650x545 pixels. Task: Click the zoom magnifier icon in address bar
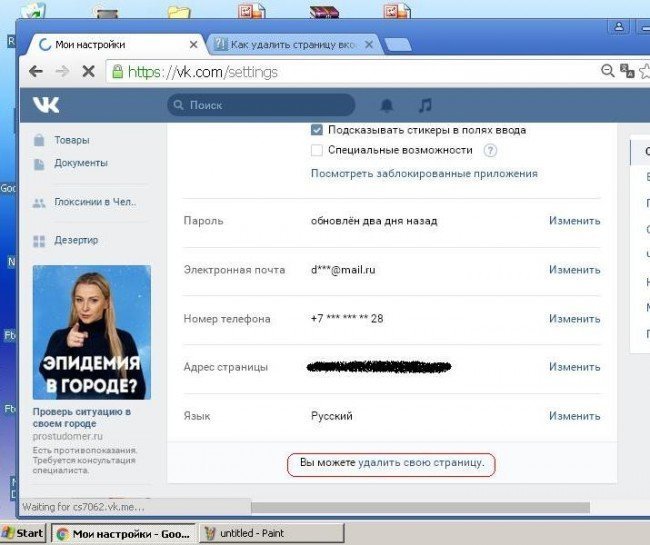(x=607, y=71)
